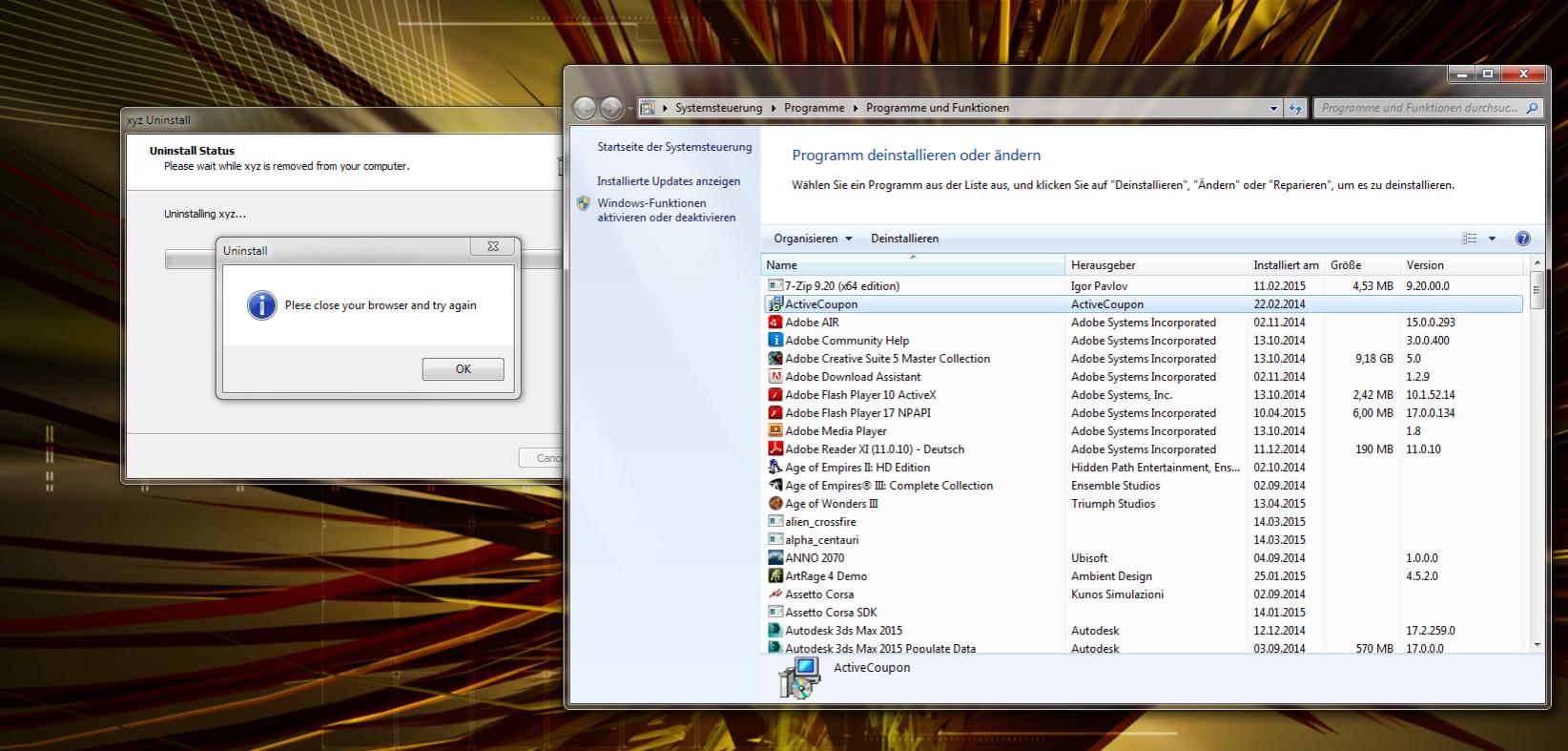Close the Uninstall message dialog

[493, 246]
